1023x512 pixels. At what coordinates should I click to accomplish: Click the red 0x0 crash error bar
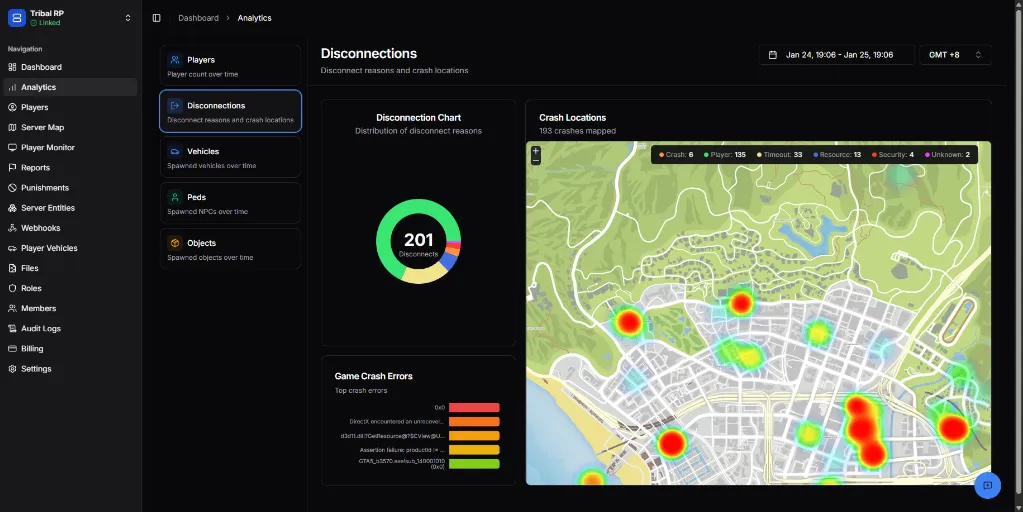(474, 408)
